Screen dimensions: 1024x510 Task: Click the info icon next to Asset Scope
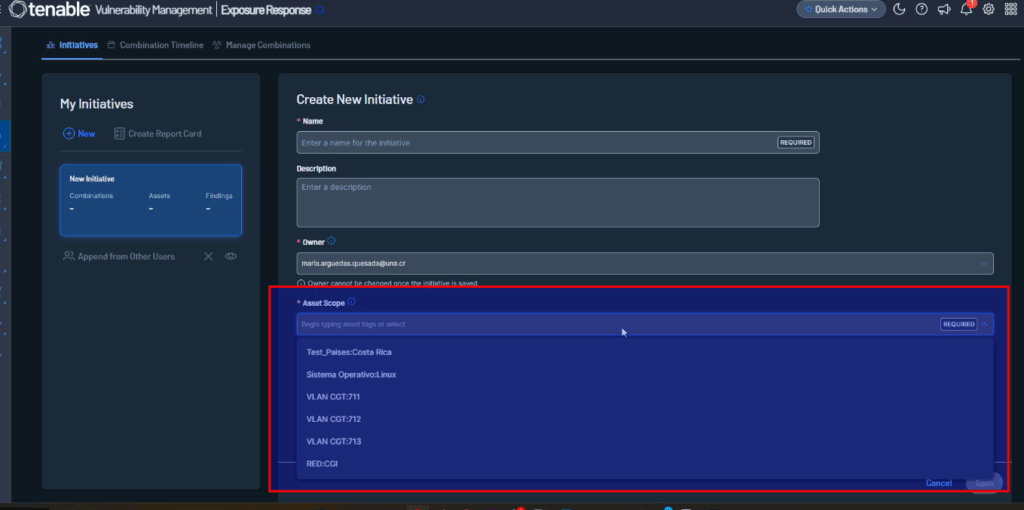coord(352,302)
